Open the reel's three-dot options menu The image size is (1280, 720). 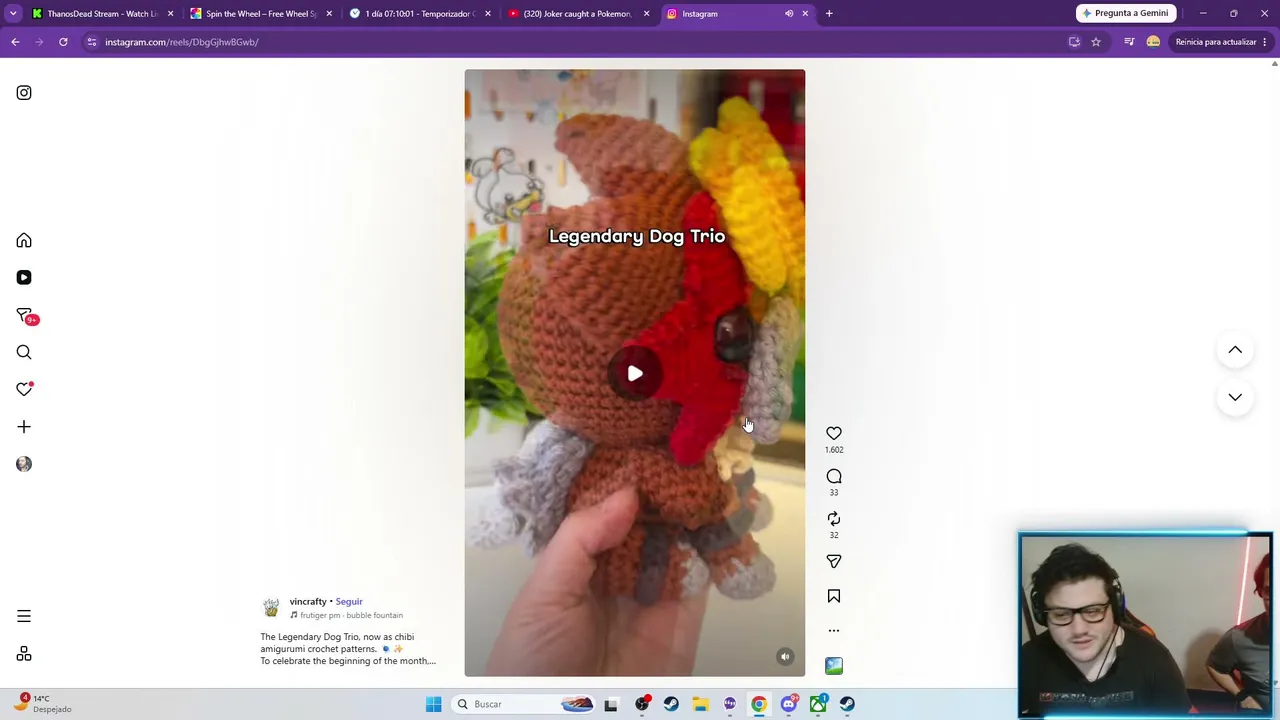point(834,631)
